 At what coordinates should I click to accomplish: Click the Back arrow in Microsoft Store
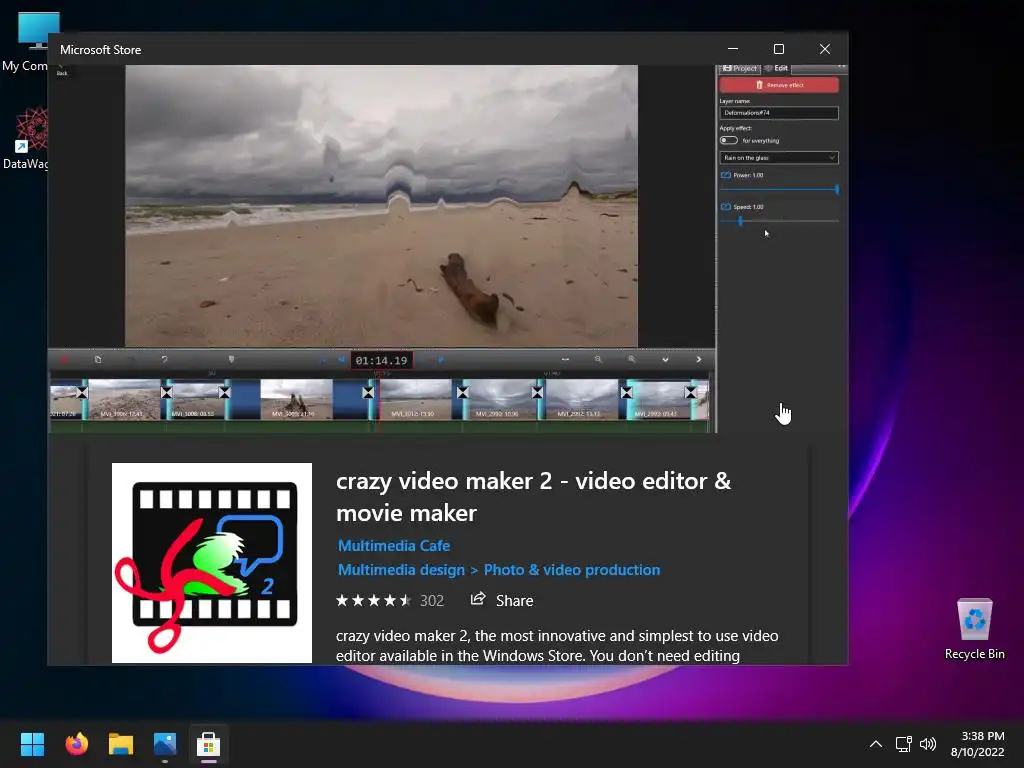[61, 70]
